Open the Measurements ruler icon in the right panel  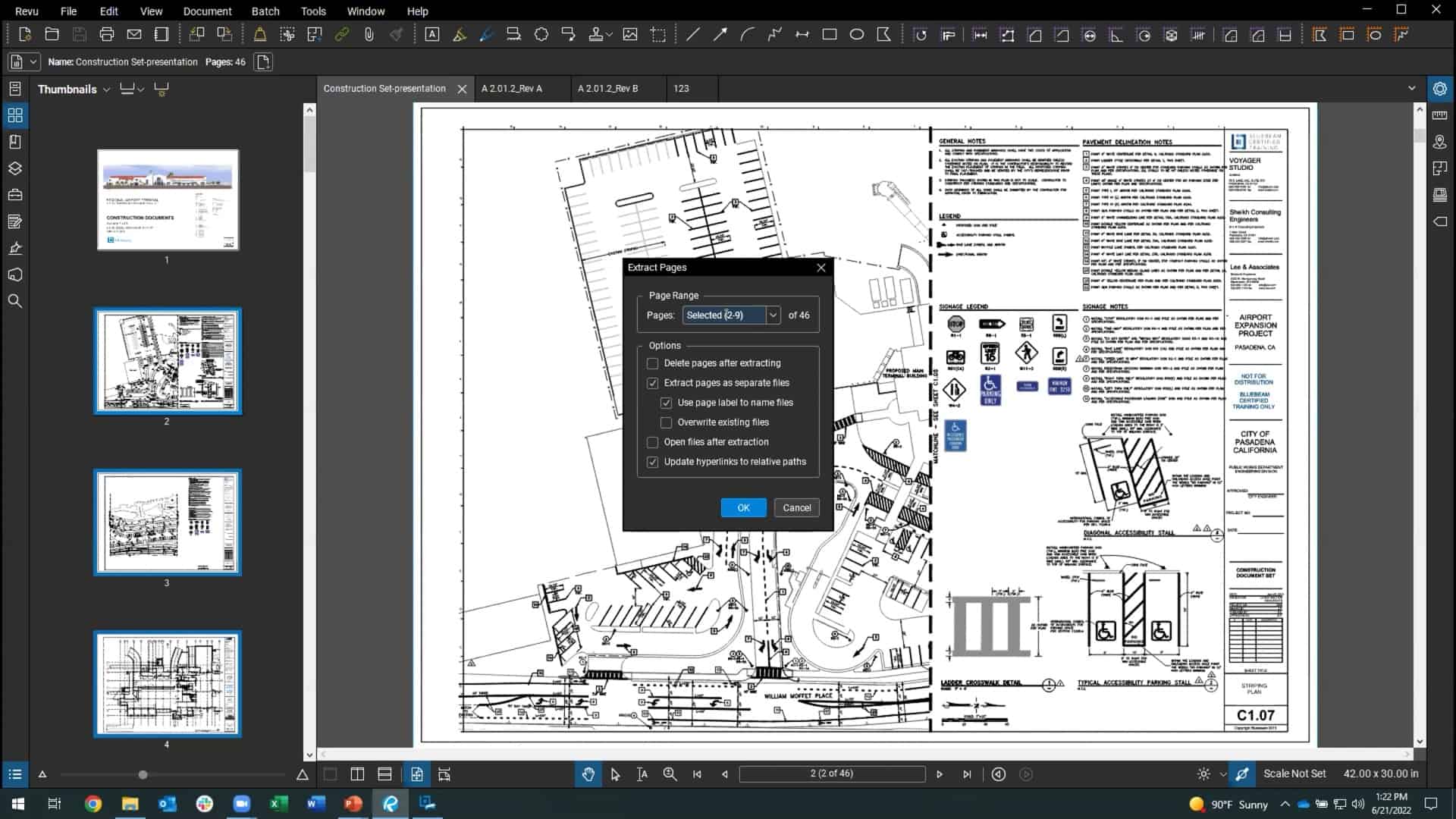coord(1440,115)
